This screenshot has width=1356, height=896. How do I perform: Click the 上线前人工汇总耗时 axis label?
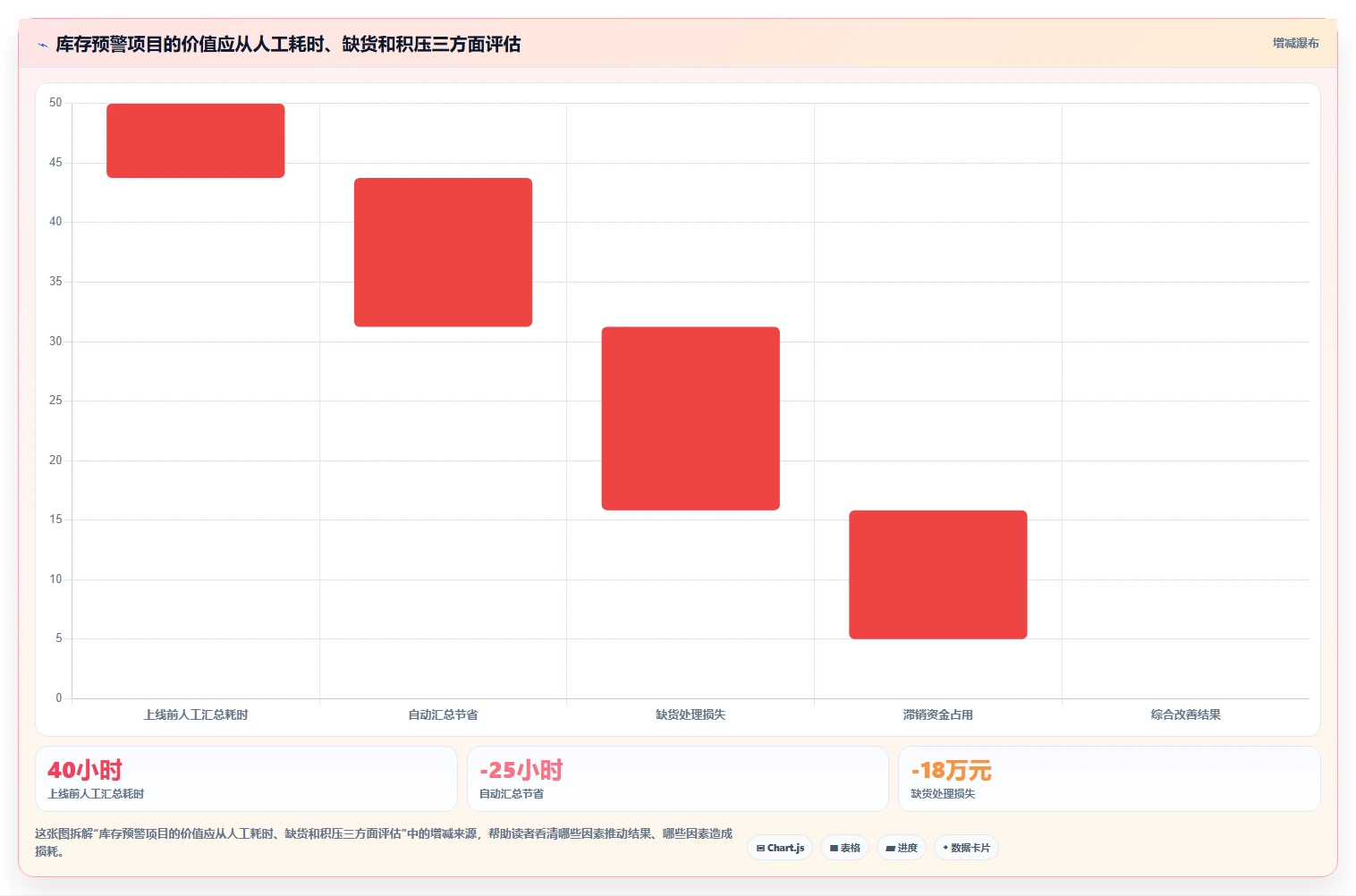click(x=196, y=714)
